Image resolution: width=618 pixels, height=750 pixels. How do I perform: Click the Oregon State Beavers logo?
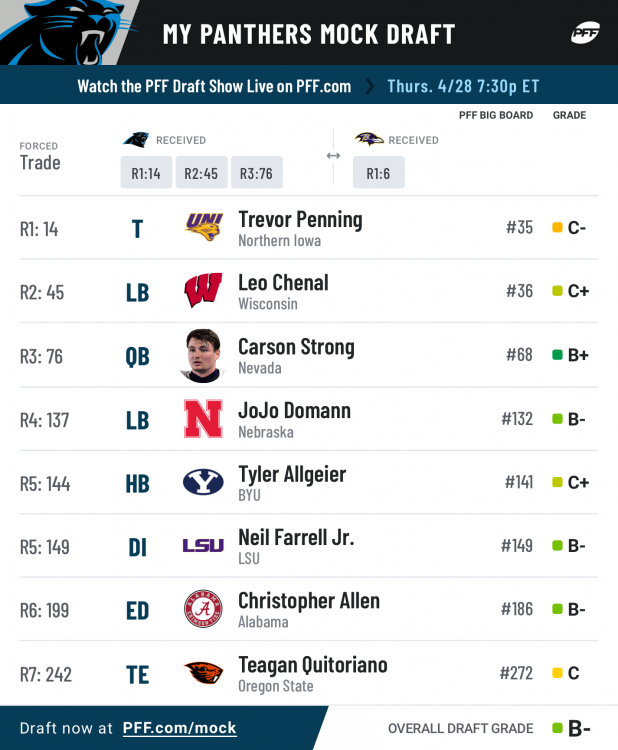[203, 673]
